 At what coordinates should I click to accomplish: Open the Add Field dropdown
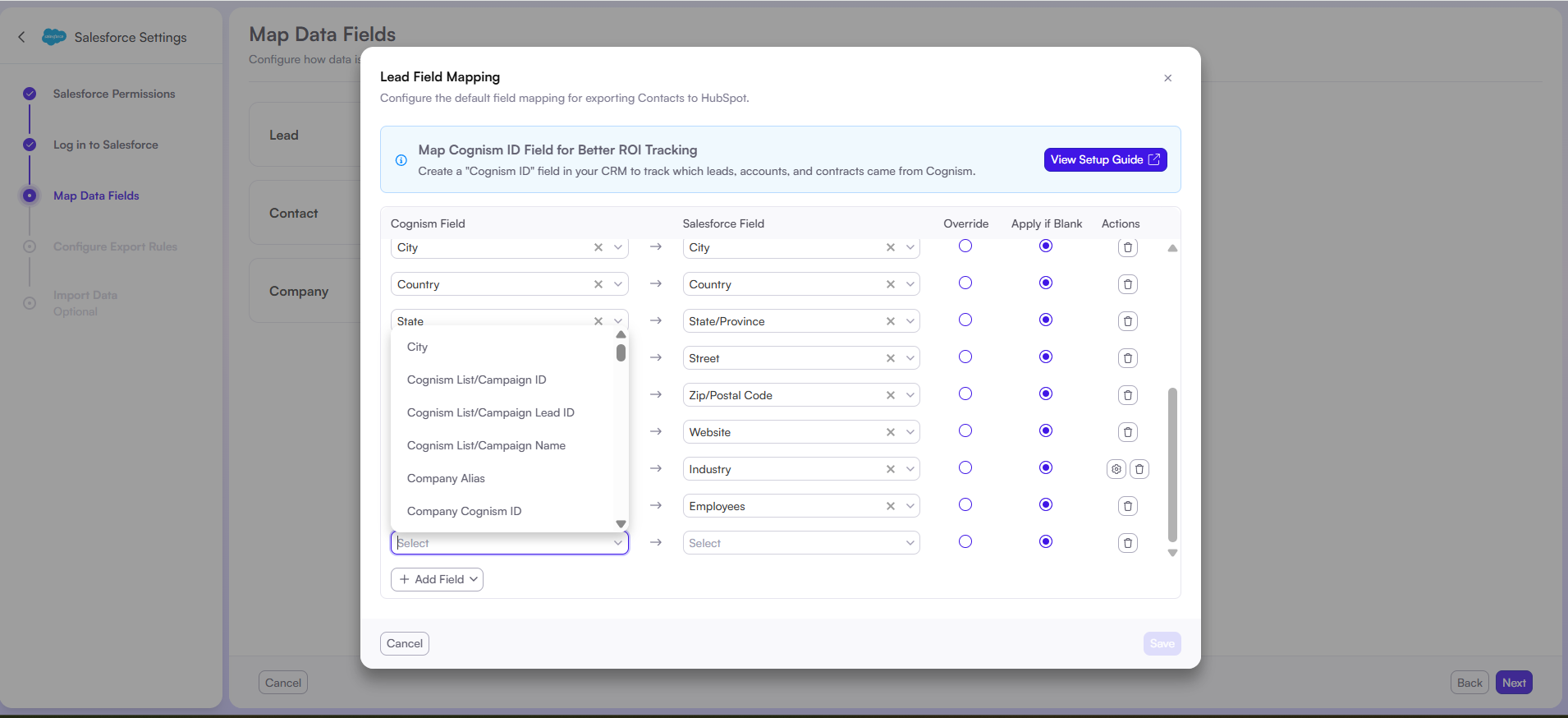437,579
